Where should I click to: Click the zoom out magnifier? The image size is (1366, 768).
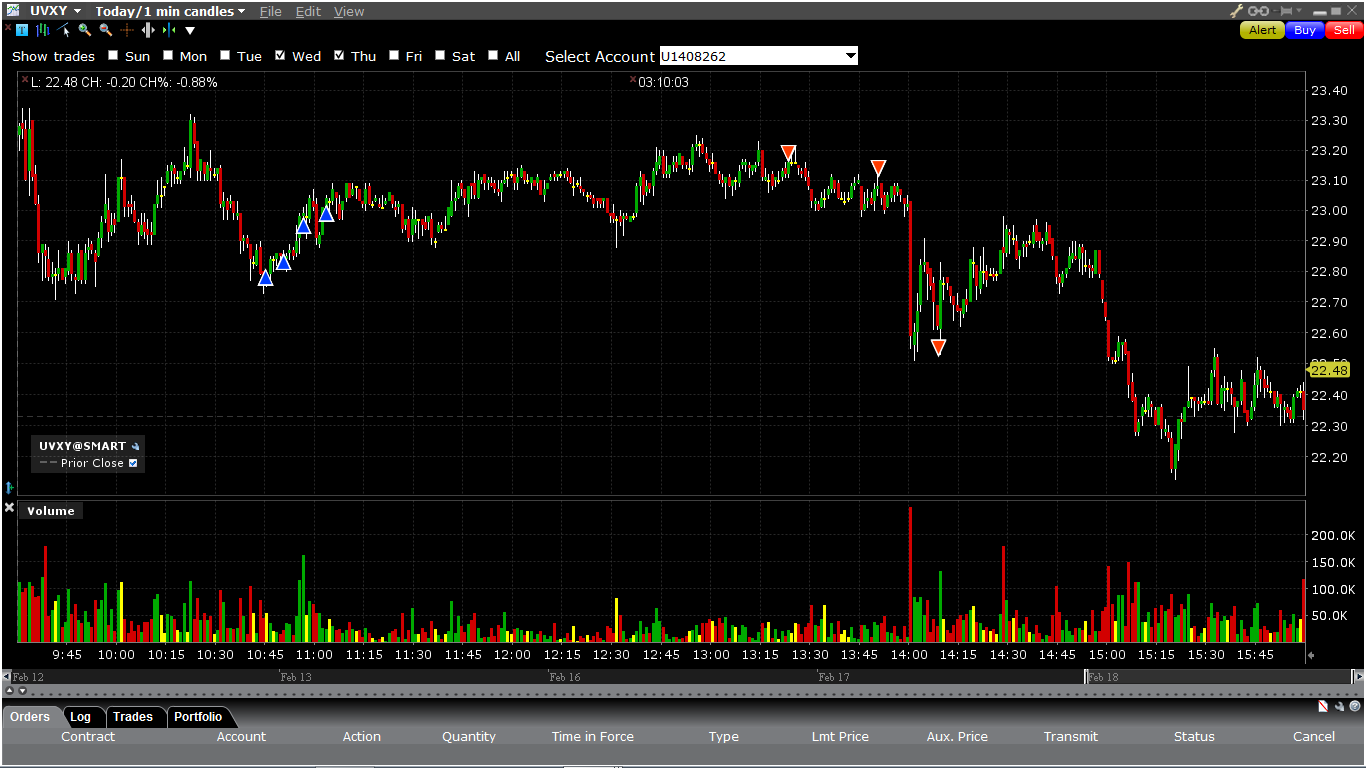click(106, 30)
